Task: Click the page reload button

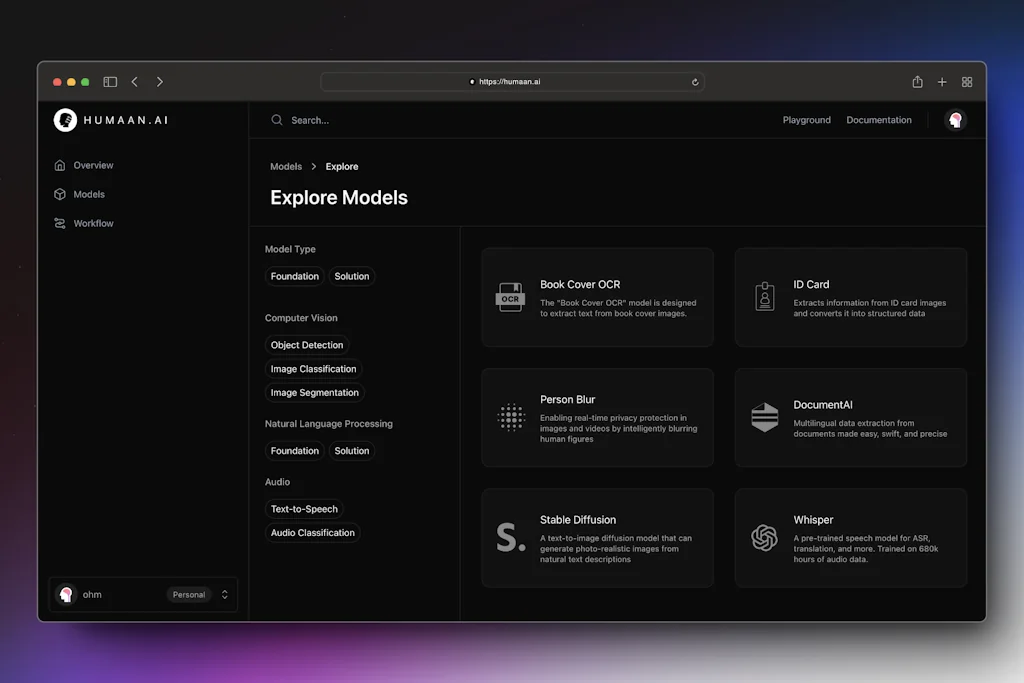Action: [695, 82]
